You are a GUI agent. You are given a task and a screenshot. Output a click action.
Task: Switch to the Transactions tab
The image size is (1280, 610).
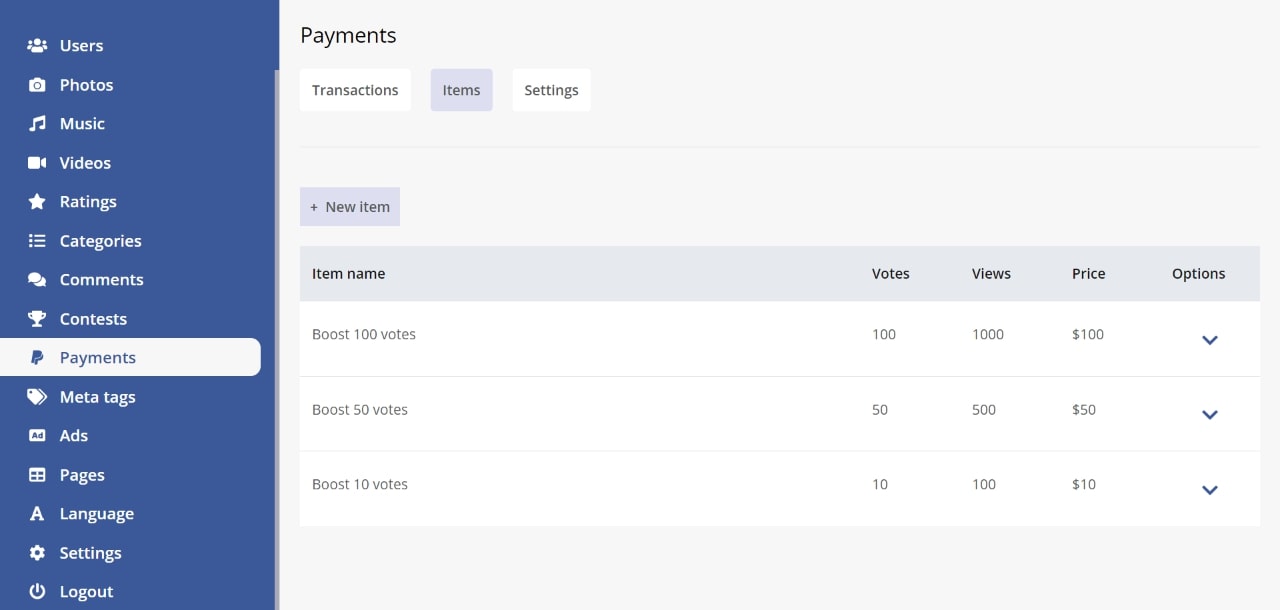(355, 90)
